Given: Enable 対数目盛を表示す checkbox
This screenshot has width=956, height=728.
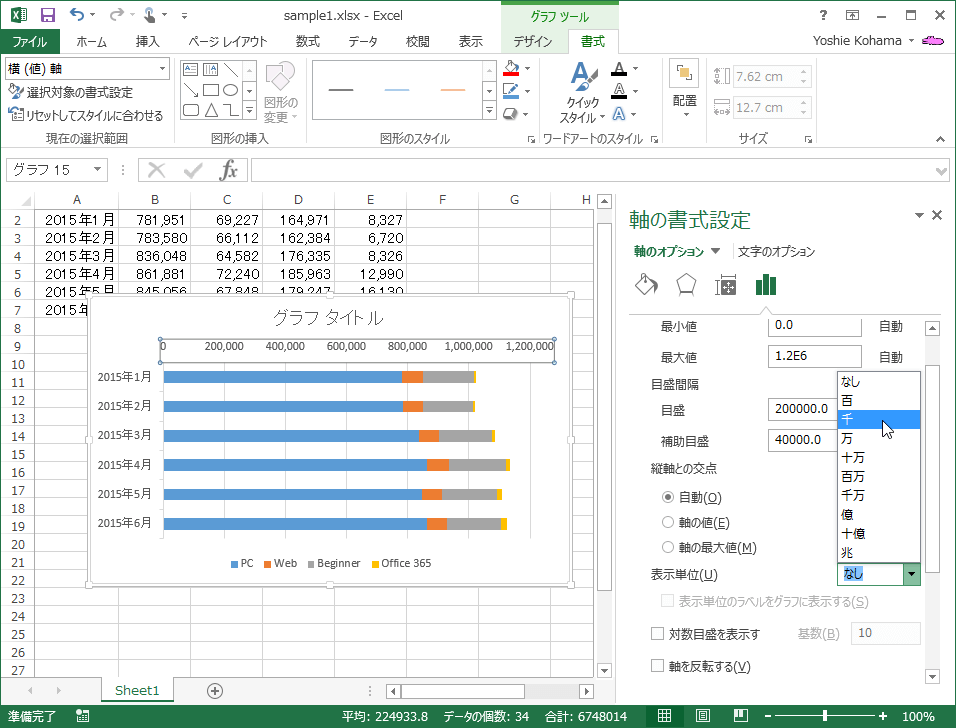Looking at the screenshot, I should [x=657, y=633].
